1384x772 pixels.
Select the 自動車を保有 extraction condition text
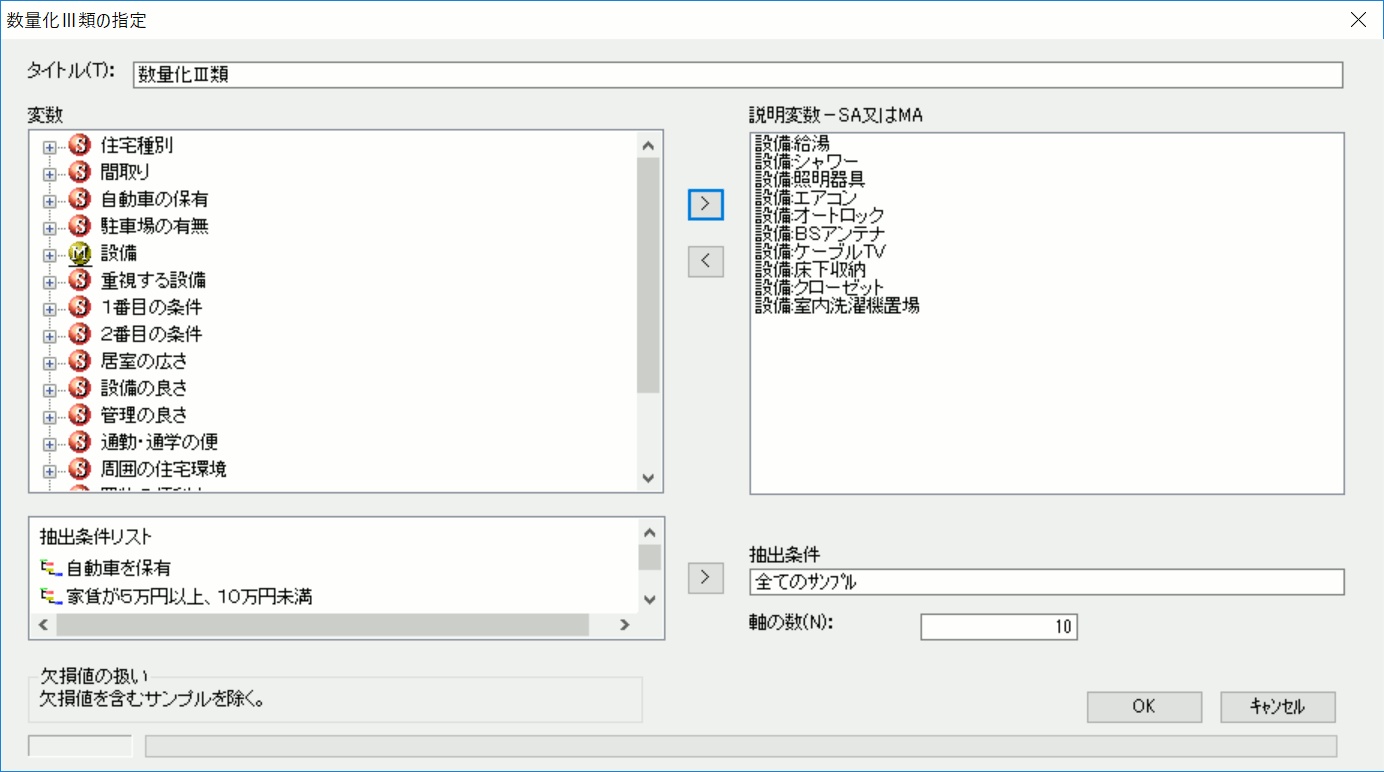point(119,568)
